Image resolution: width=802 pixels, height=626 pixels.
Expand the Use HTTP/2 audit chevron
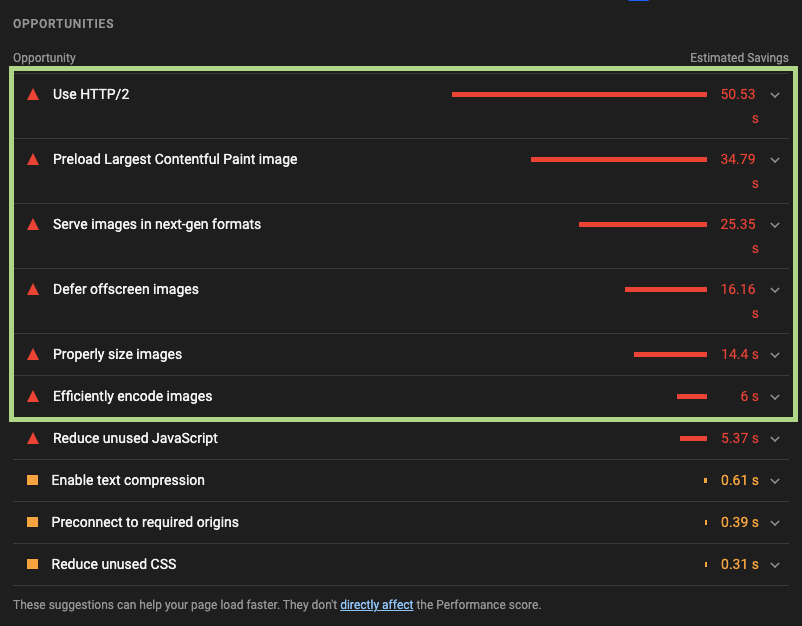(774, 94)
